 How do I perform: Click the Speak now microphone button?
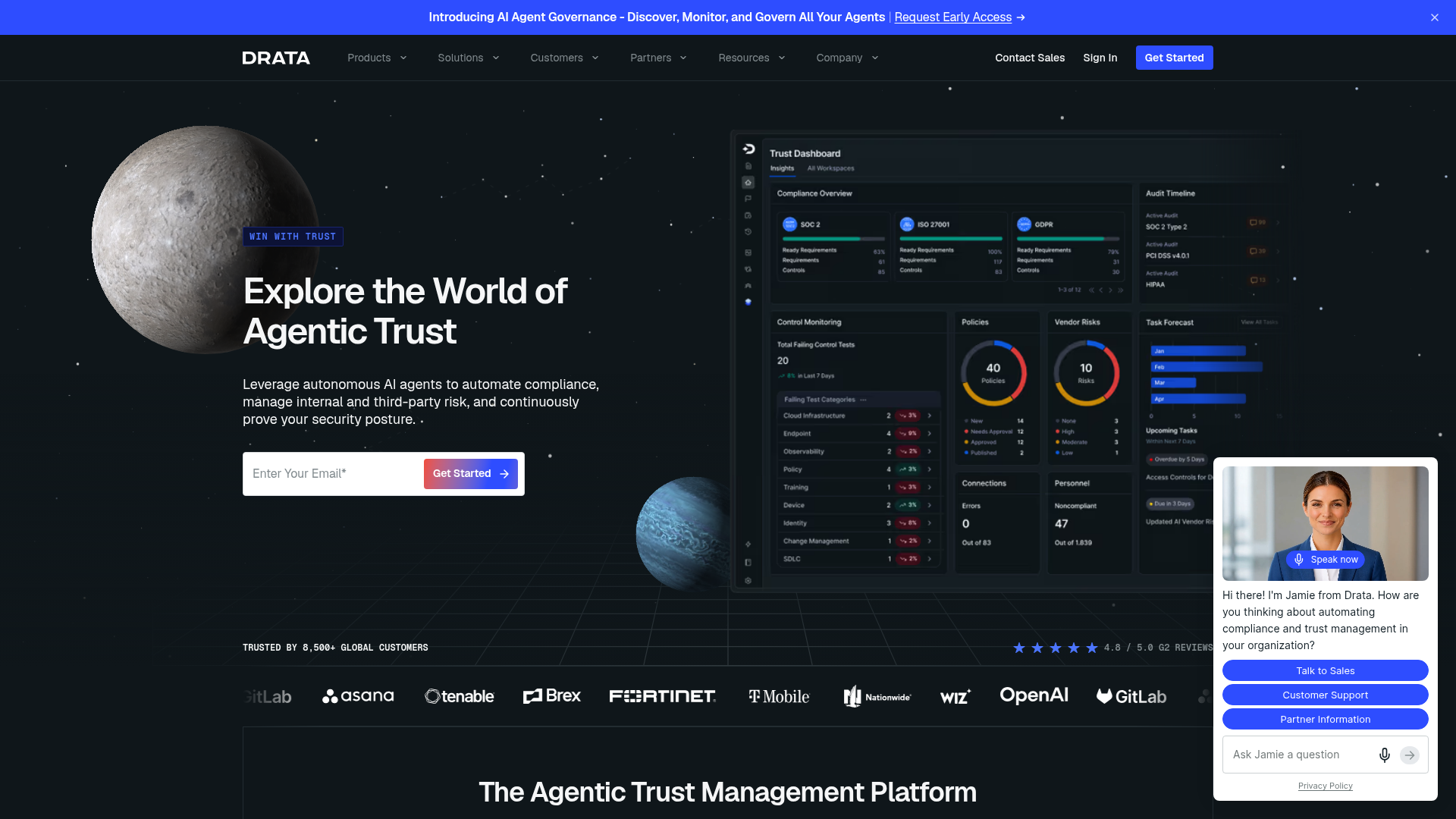click(x=1326, y=560)
